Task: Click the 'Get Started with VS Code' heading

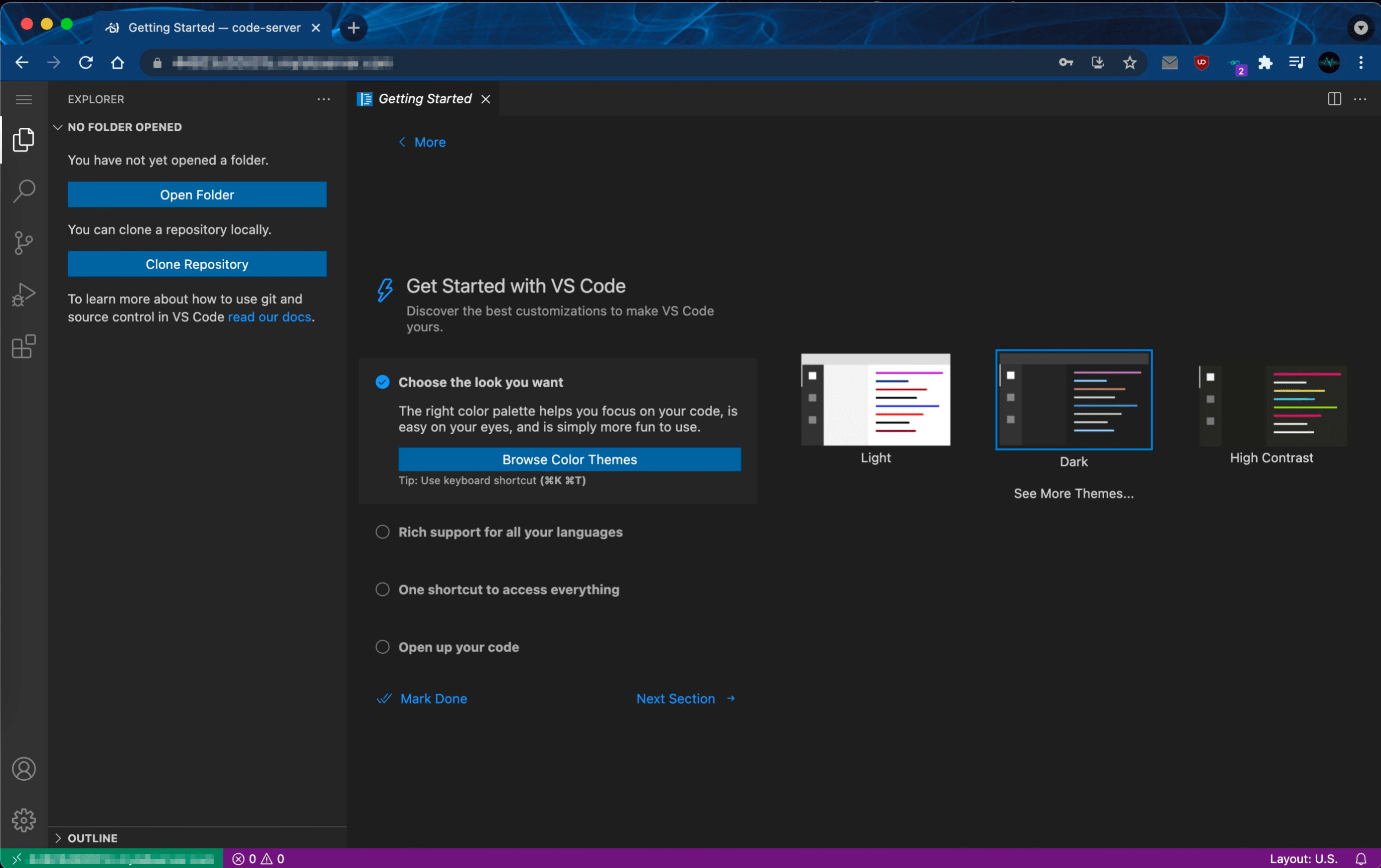Action: (x=516, y=285)
